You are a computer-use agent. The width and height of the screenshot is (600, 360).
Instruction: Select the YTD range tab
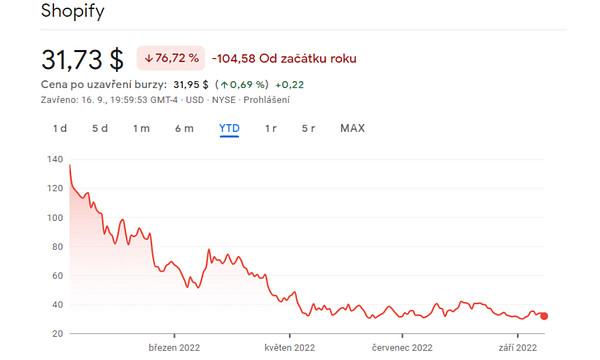pyautogui.click(x=229, y=128)
